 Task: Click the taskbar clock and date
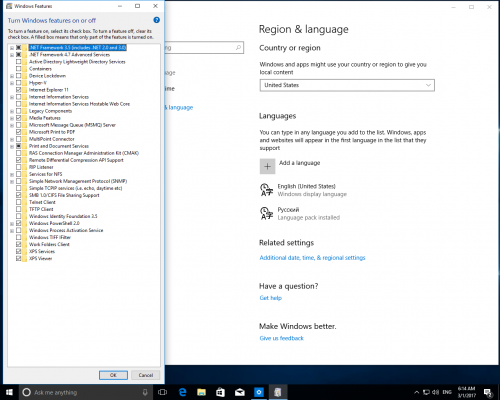pos(466,392)
